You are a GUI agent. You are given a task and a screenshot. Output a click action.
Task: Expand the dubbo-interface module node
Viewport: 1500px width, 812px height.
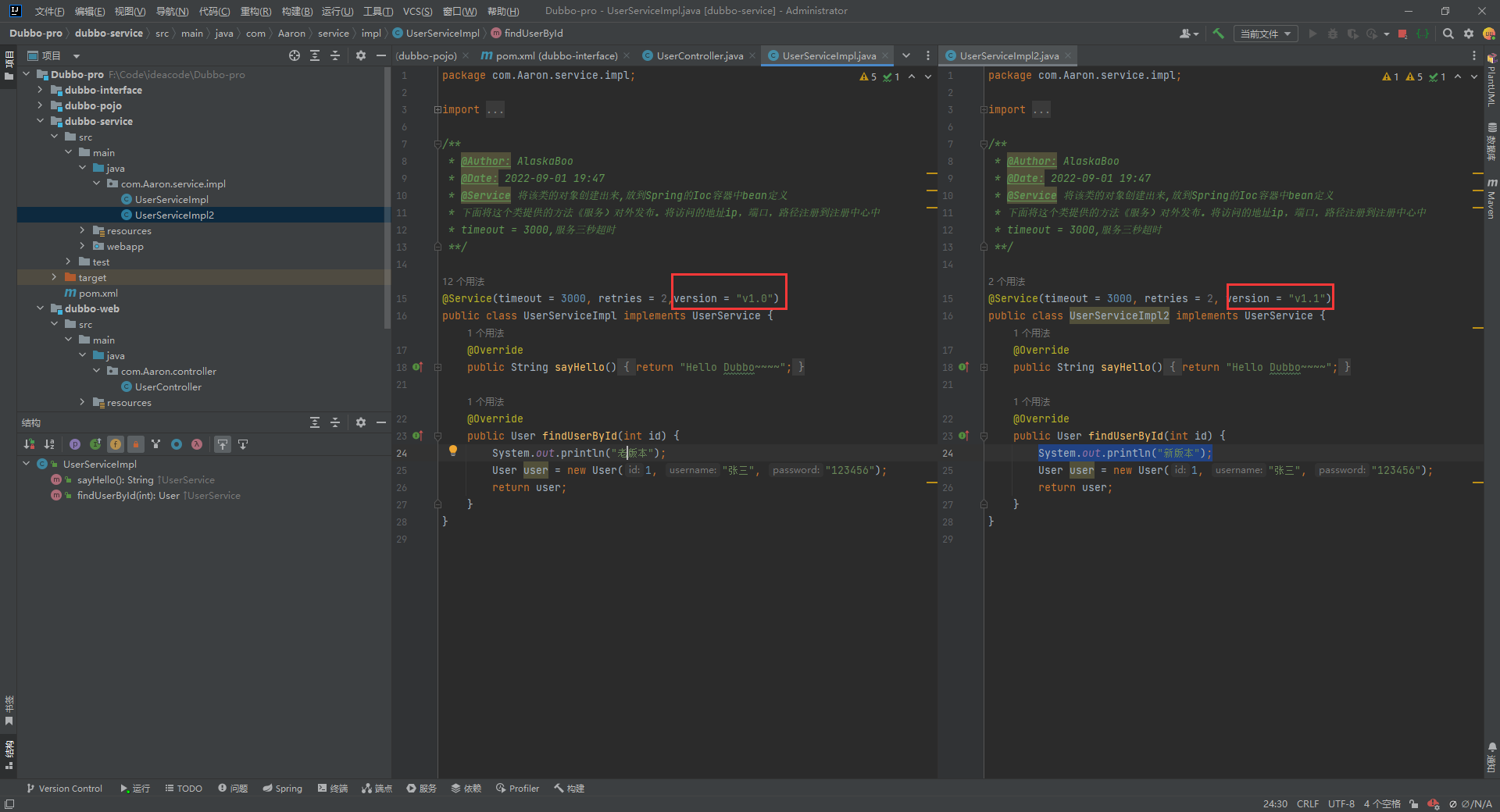(40, 90)
